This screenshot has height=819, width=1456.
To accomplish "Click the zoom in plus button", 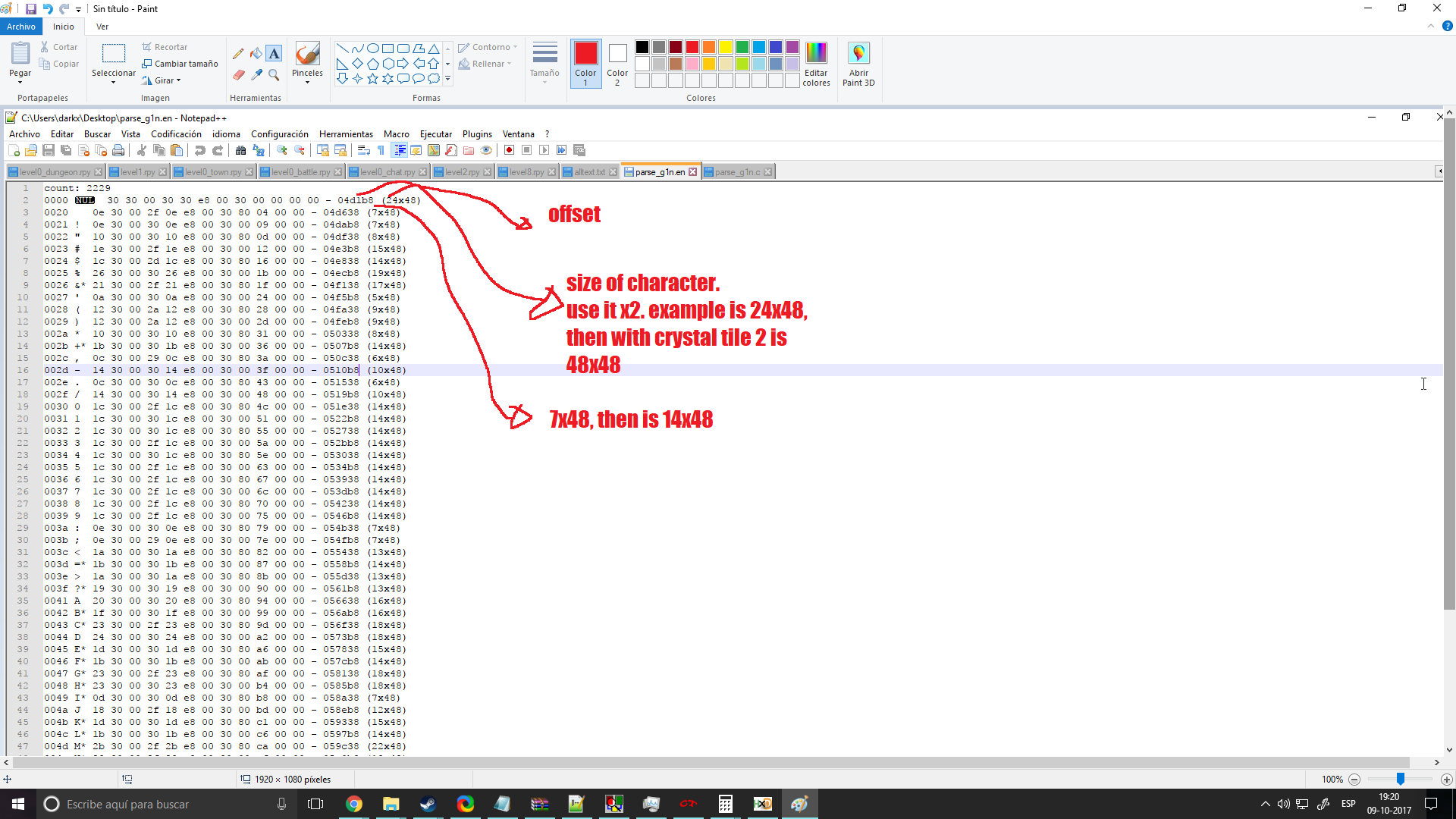I will click(1446, 780).
